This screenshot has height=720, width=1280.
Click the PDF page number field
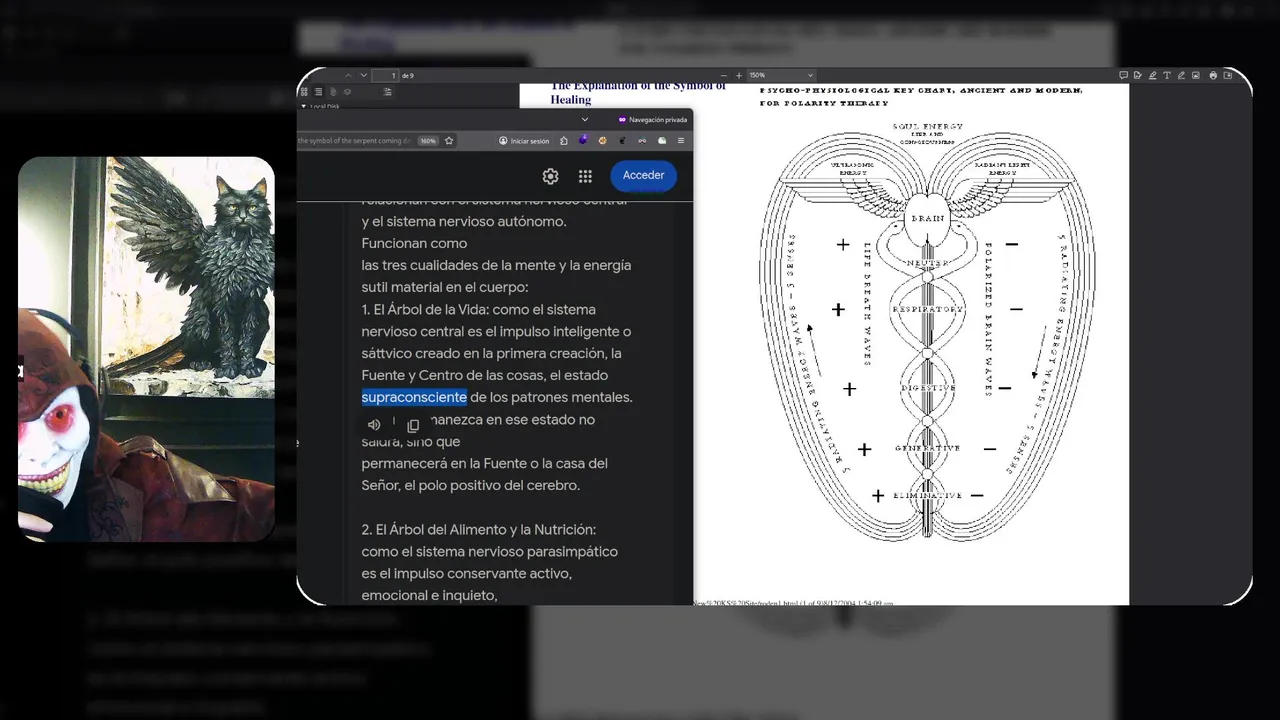click(385, 75)
